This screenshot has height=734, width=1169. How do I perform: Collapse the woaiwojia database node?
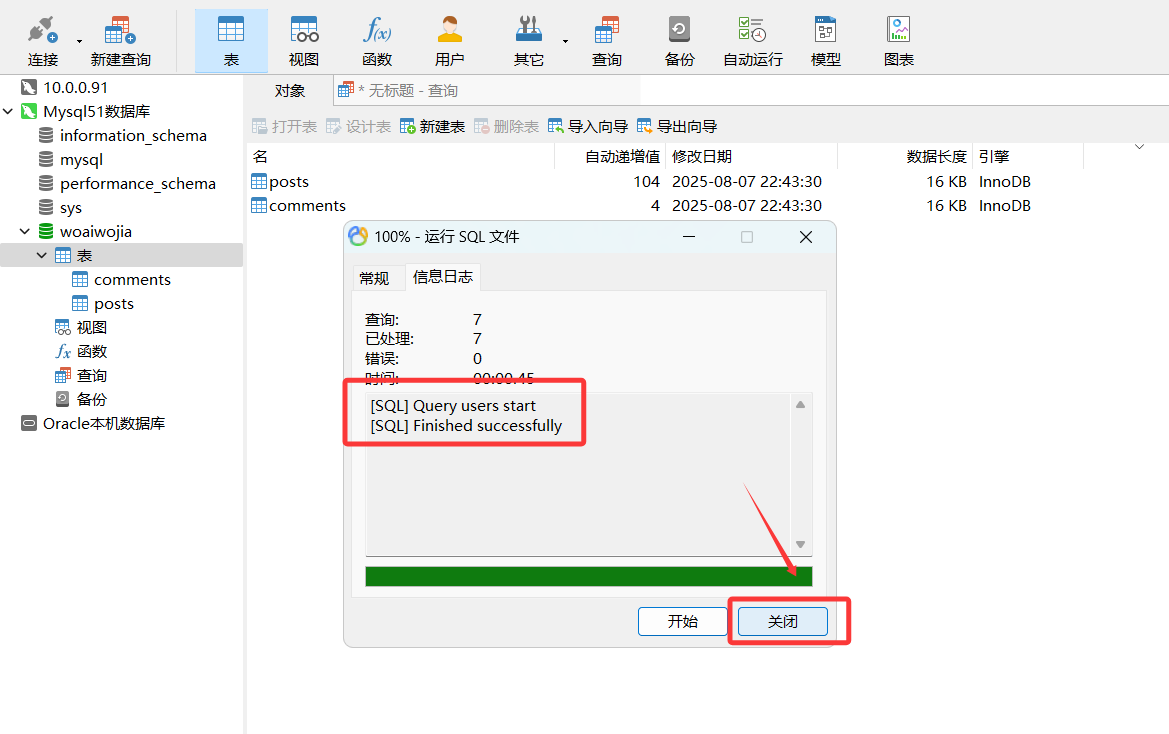coord(24,232)
